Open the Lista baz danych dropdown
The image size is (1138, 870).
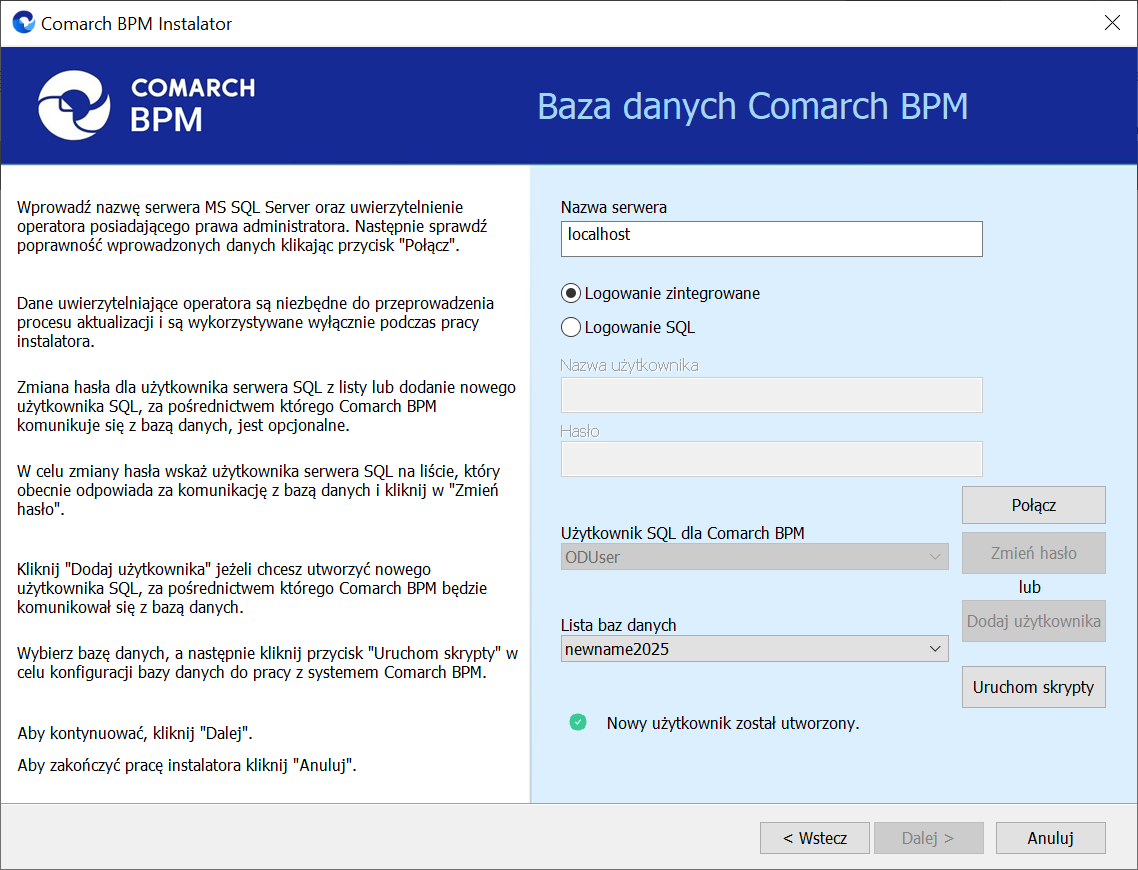754,649
